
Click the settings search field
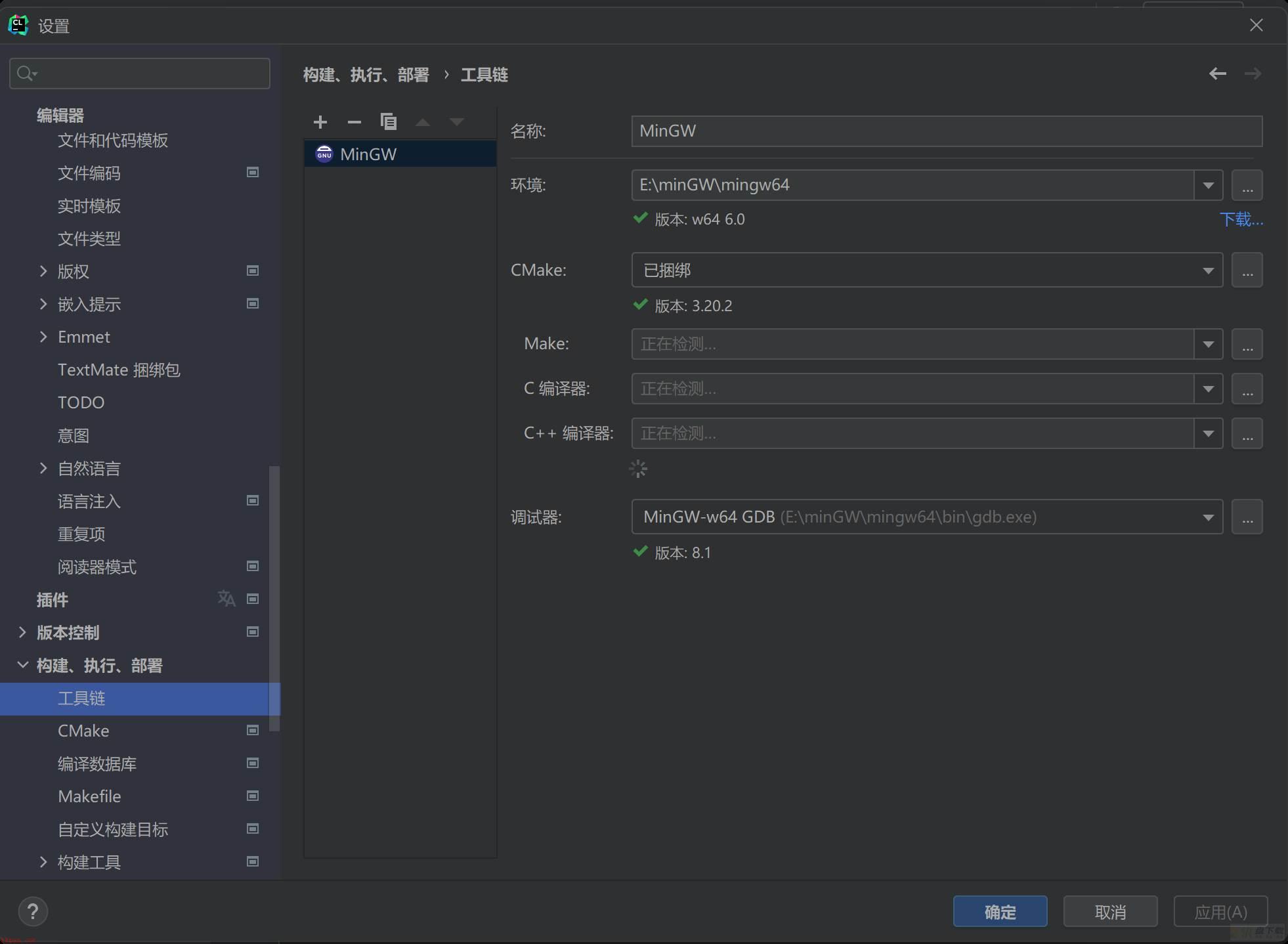(140, 74)
